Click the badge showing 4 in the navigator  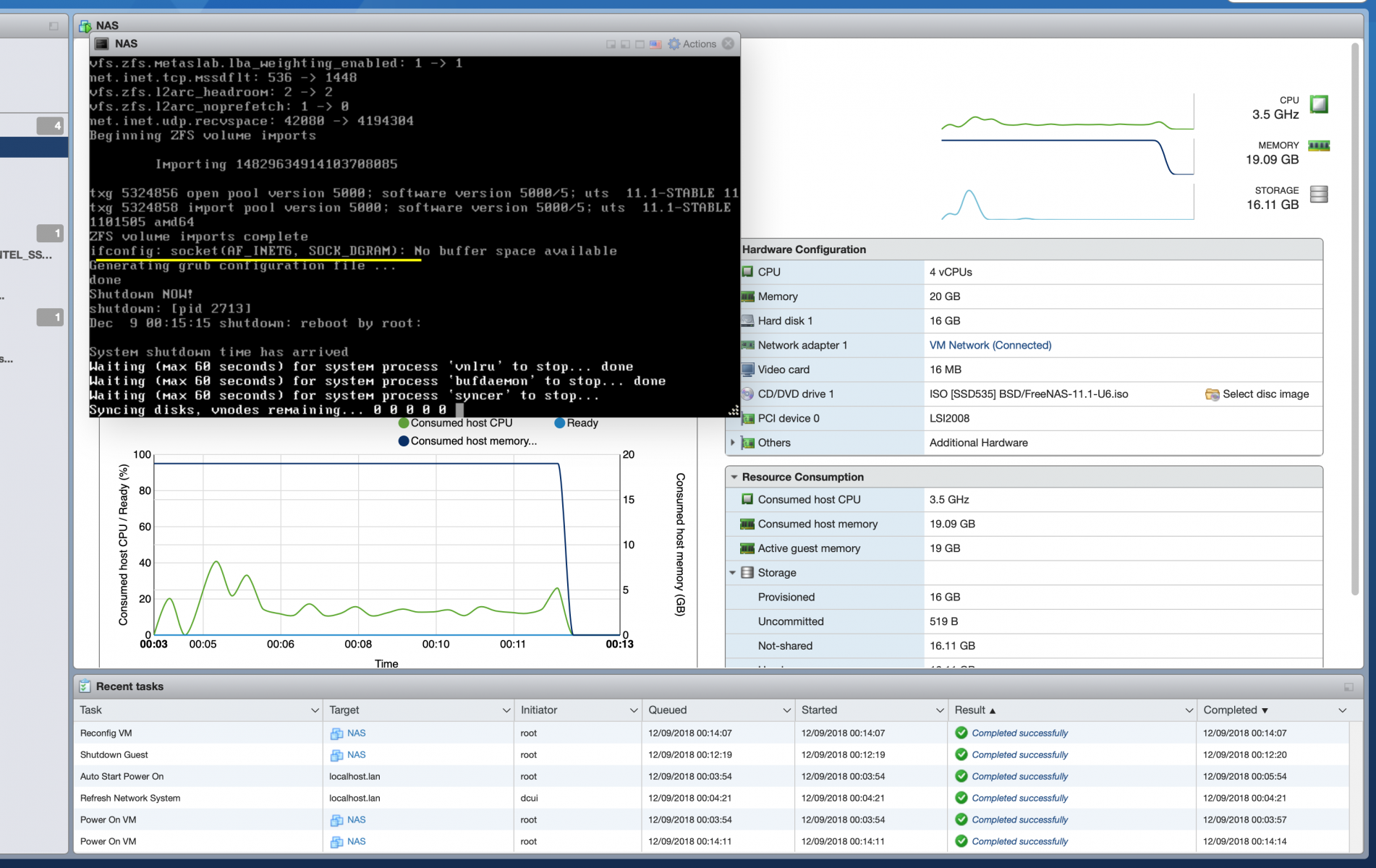[50, 126]
